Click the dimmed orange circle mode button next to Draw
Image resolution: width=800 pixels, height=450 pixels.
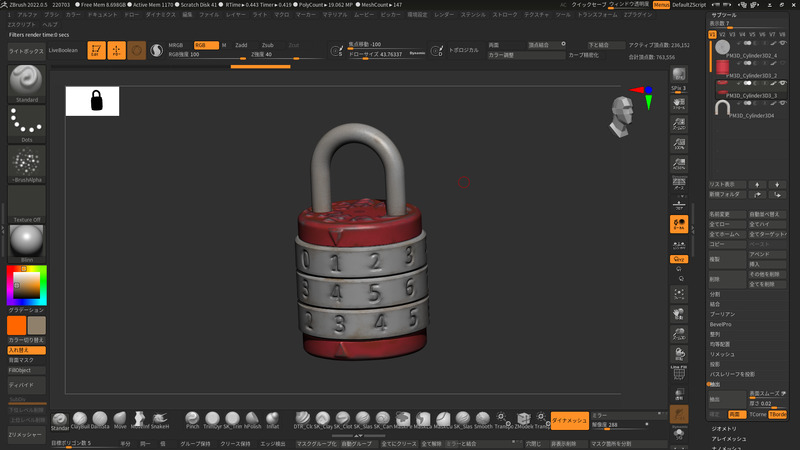point(136,51)
